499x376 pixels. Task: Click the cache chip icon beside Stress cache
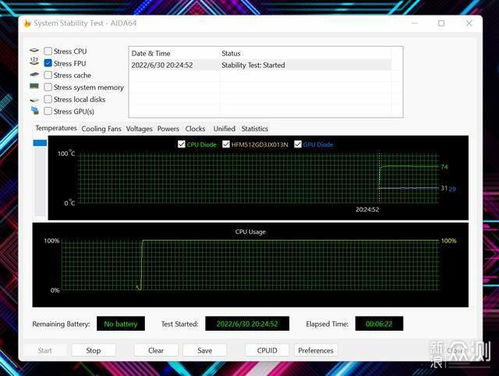click(x=34, y=75)
